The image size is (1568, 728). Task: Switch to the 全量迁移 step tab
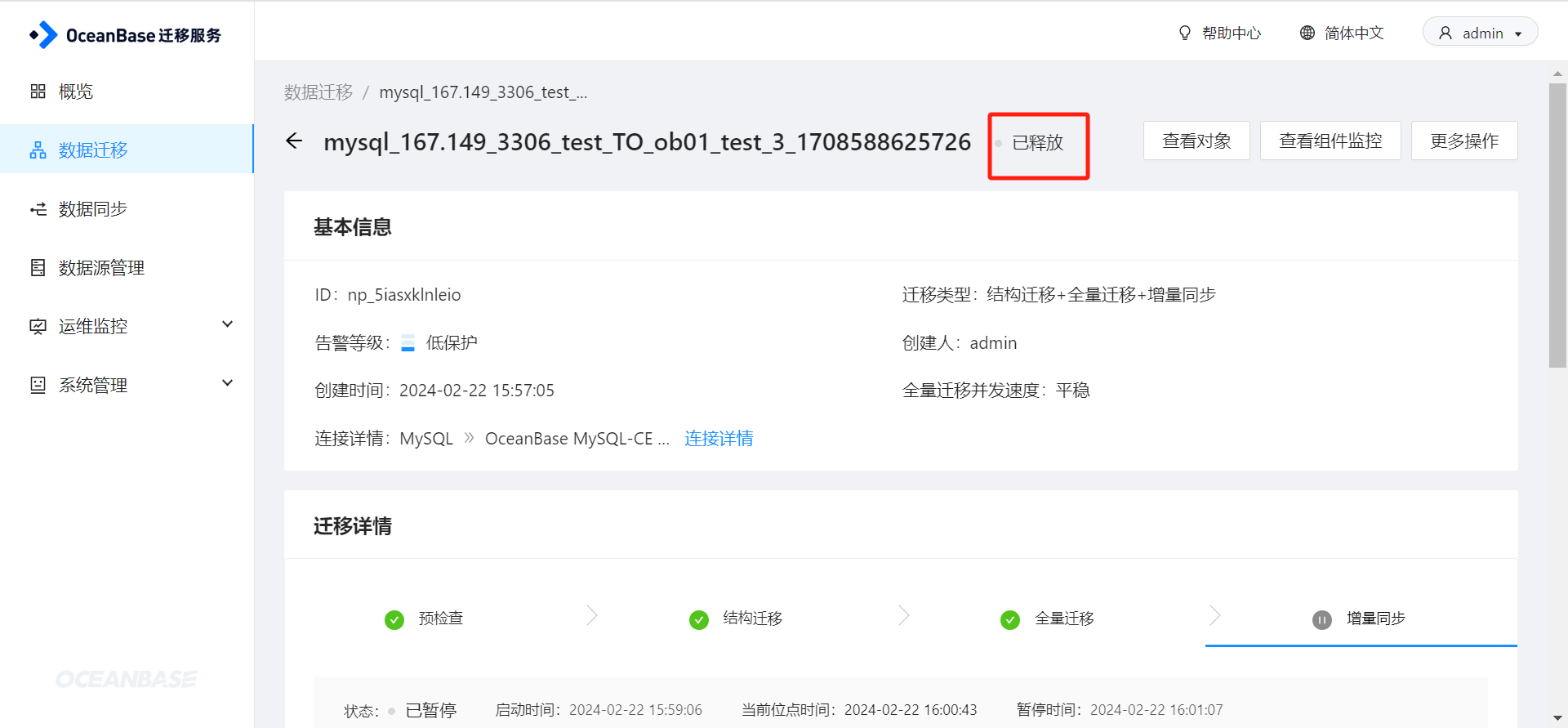(x=1048, y=619)
